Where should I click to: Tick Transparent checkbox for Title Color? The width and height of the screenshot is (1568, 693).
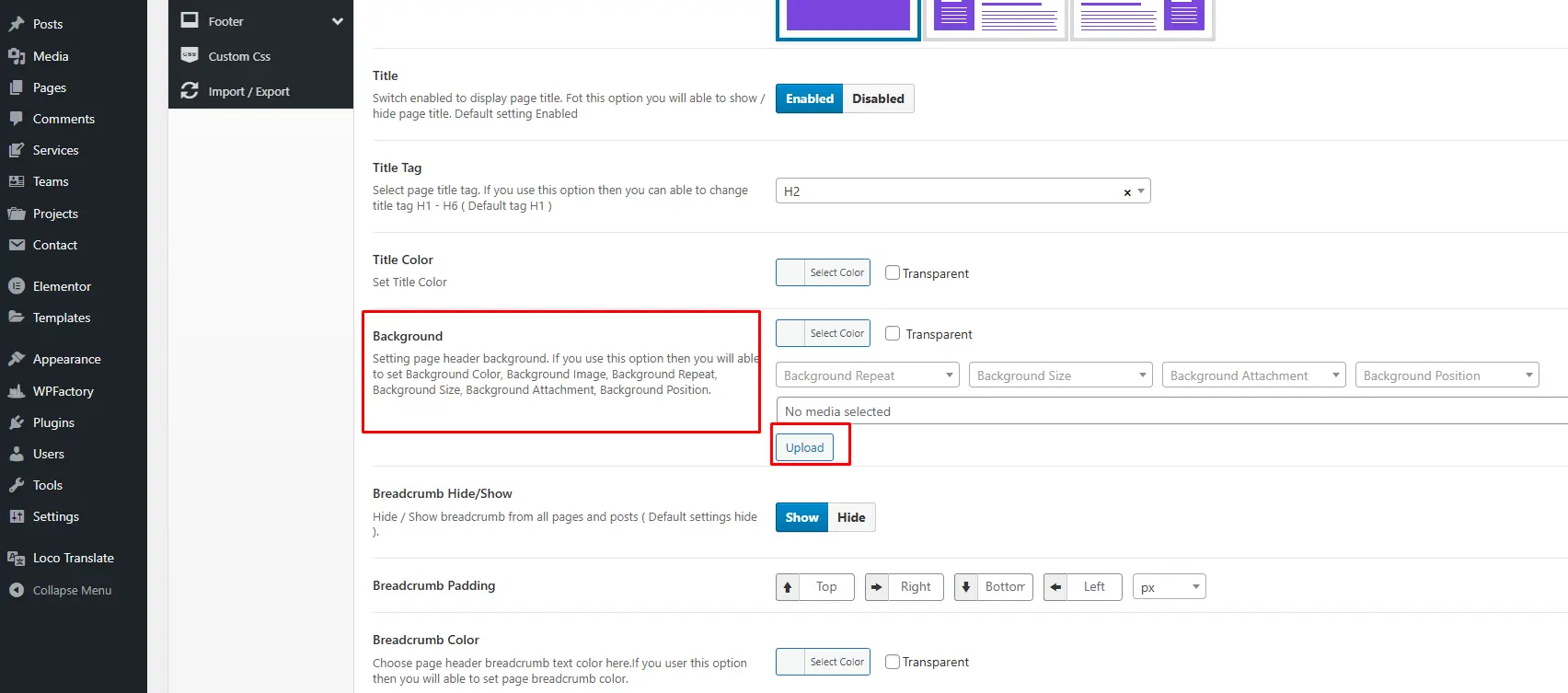tap(893, 272)
